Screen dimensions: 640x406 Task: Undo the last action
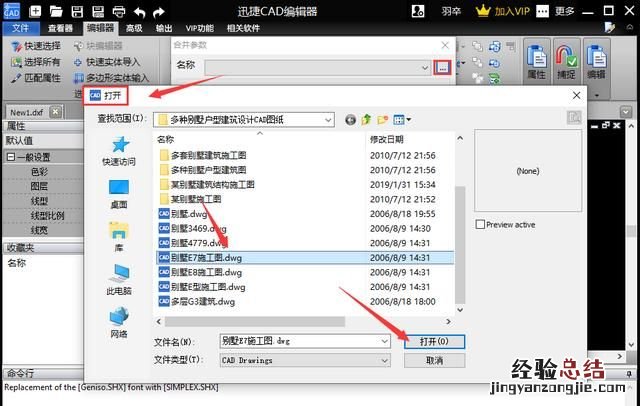[139, 12]
